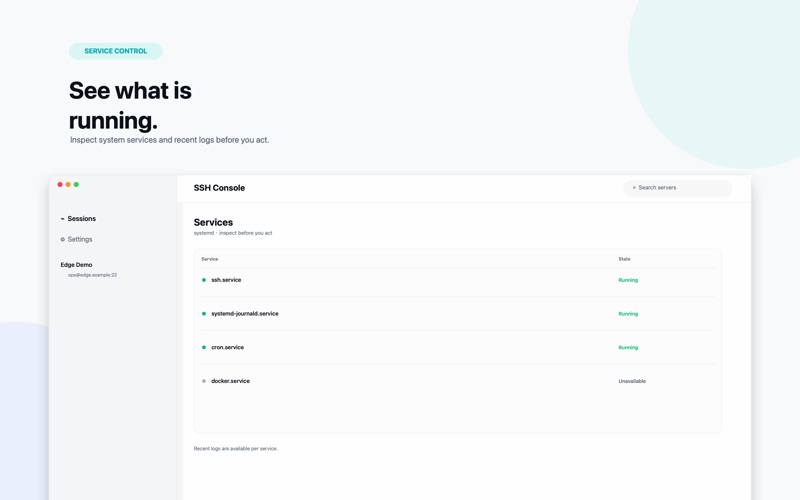Click the Sessions icon in sidebar
This screenshot has height=500, width=800.
coord(63,218)
